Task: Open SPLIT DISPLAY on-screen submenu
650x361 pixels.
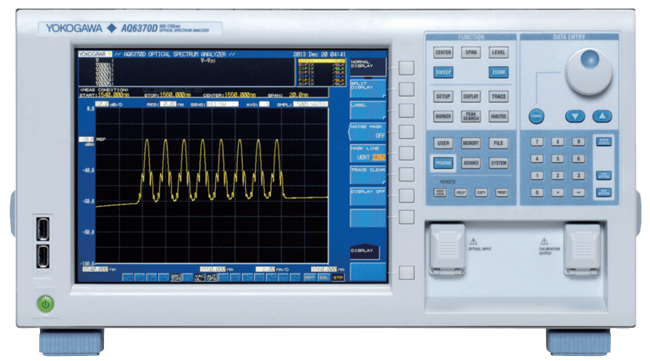Action: pyautogui.click(x=368, y=88)
